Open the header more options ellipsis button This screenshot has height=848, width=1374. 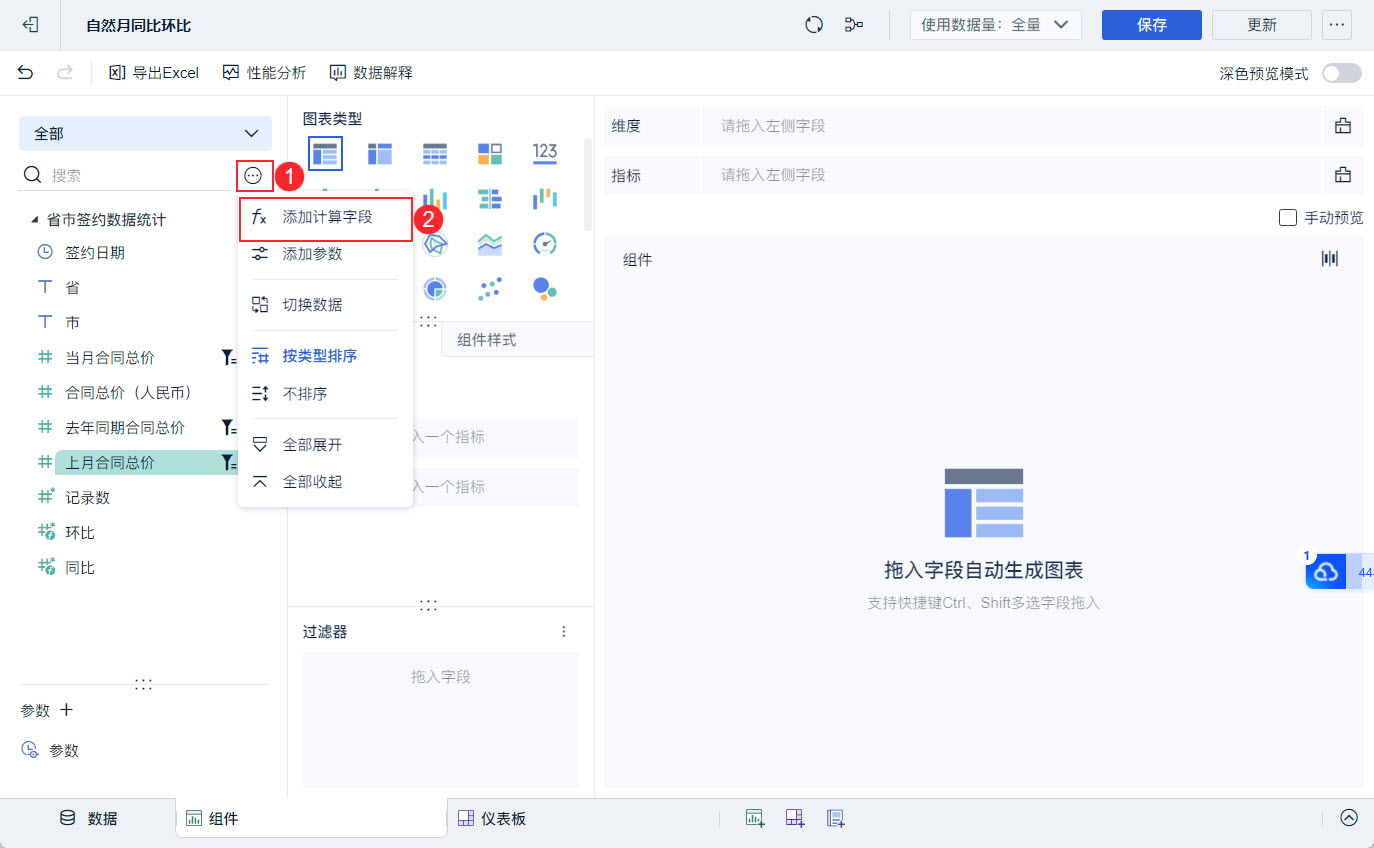coord(1337,25)
